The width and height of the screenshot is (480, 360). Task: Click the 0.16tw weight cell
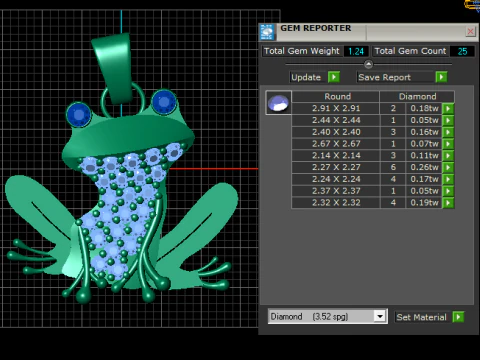coord(424,132)
